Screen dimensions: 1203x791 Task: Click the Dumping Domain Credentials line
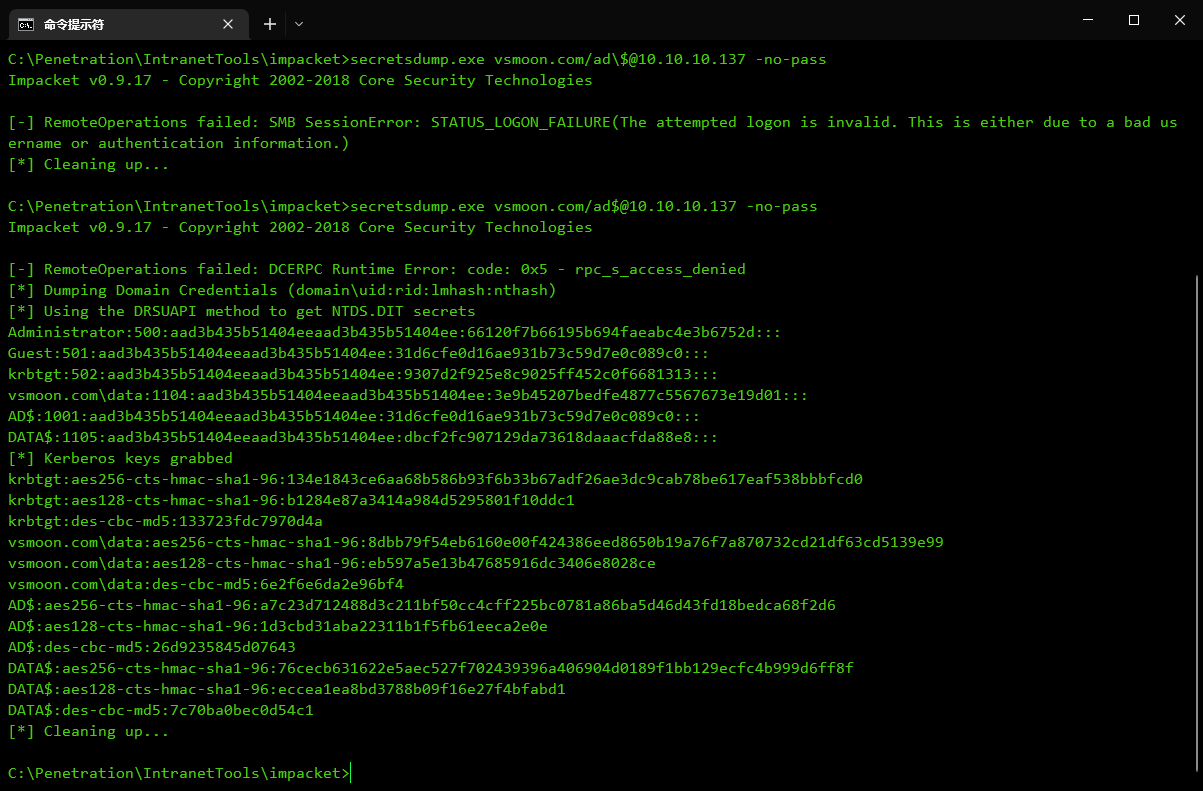pyautogui.click(x=282, y=290)
